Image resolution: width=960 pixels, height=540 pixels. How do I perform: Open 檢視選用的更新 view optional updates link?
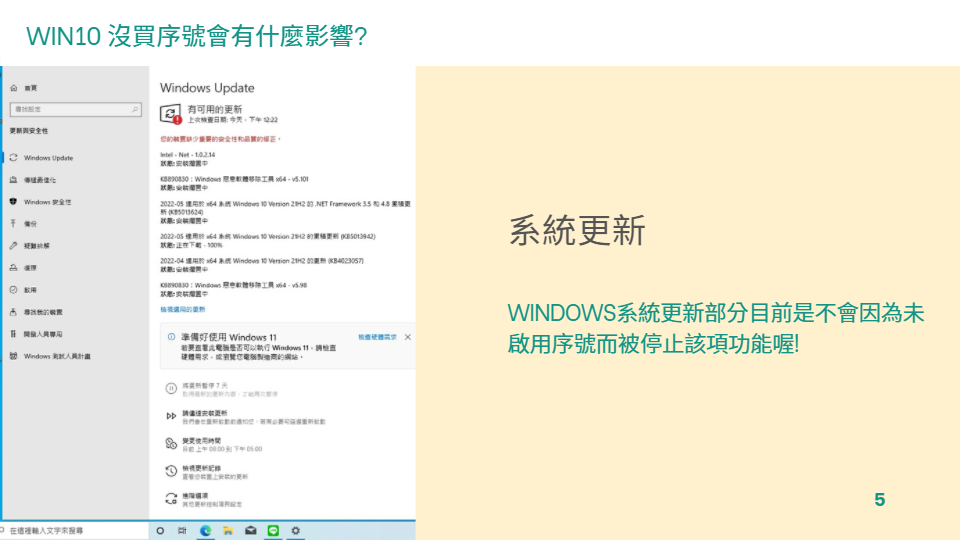point(182,310)
